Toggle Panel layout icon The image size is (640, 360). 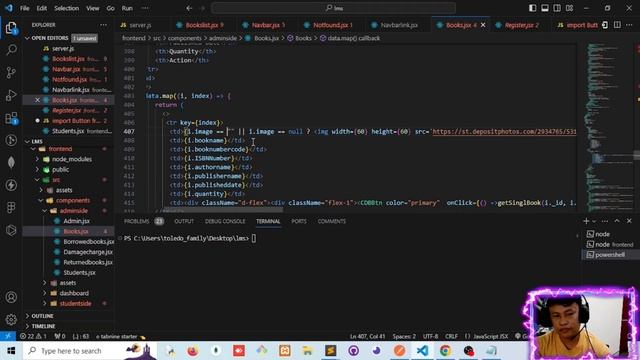[545, 8]
